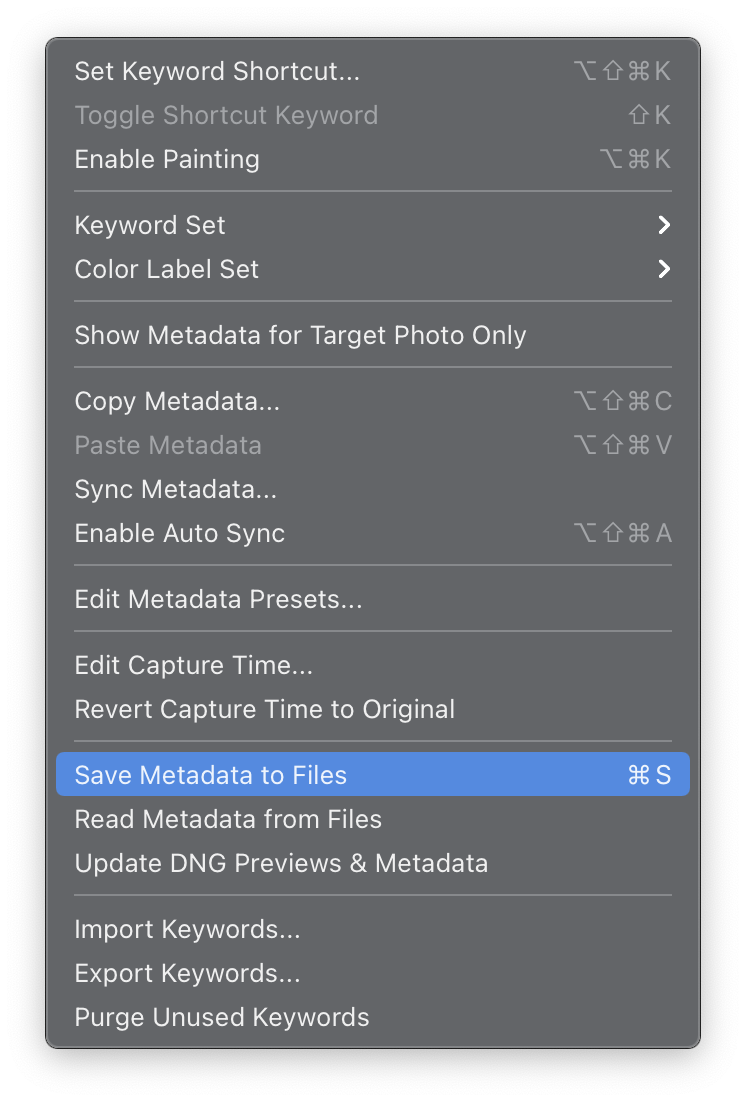Toggle Show Metadata for Target Photo Only
Image resolution: width=746 pixels, height=1102 pixels.
(x=300, y=335)
